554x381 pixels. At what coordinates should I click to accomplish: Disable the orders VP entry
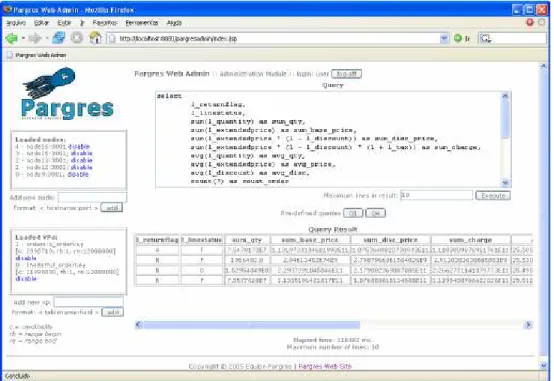[x=26, y=258]
